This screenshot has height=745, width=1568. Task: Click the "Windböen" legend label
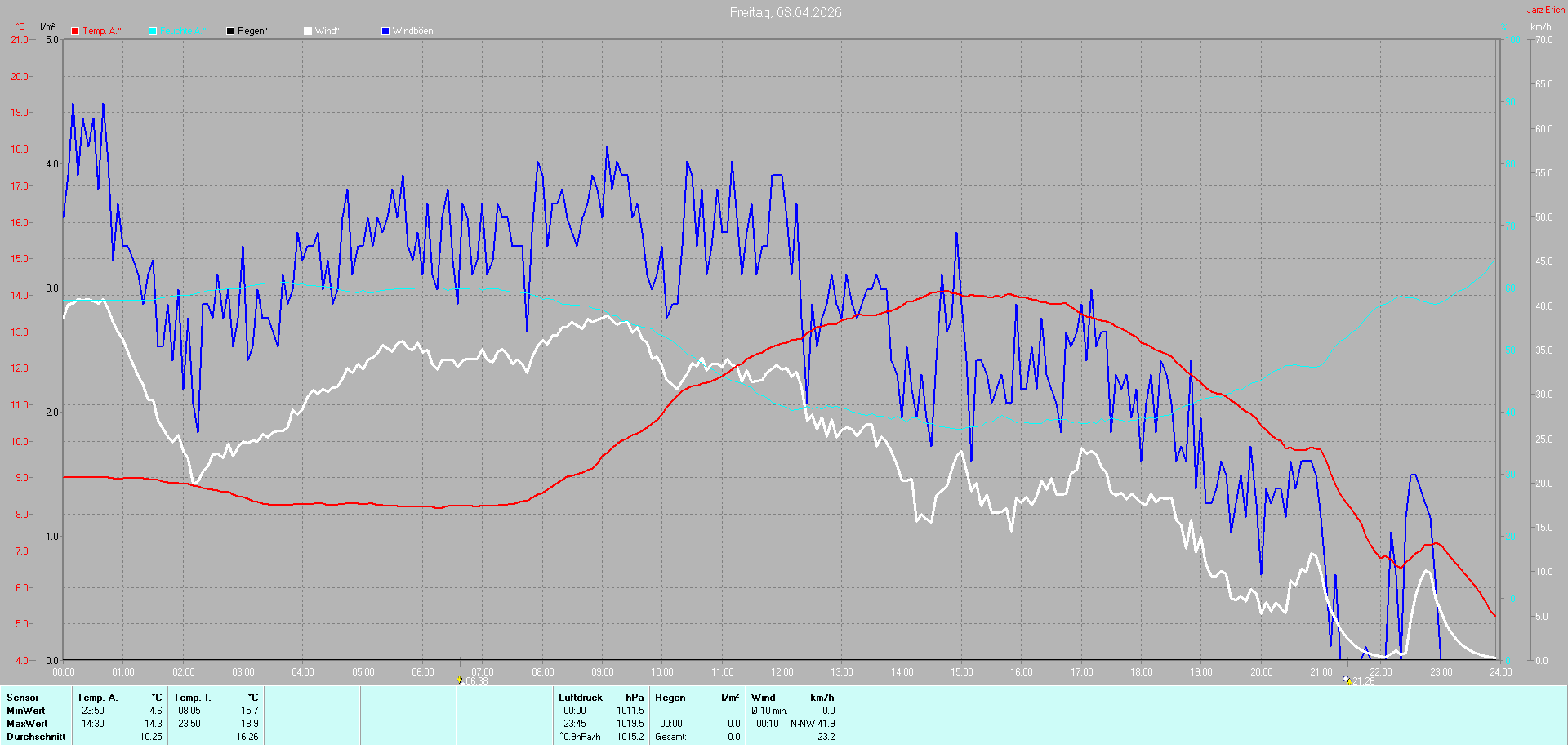[x=413, y=31]
